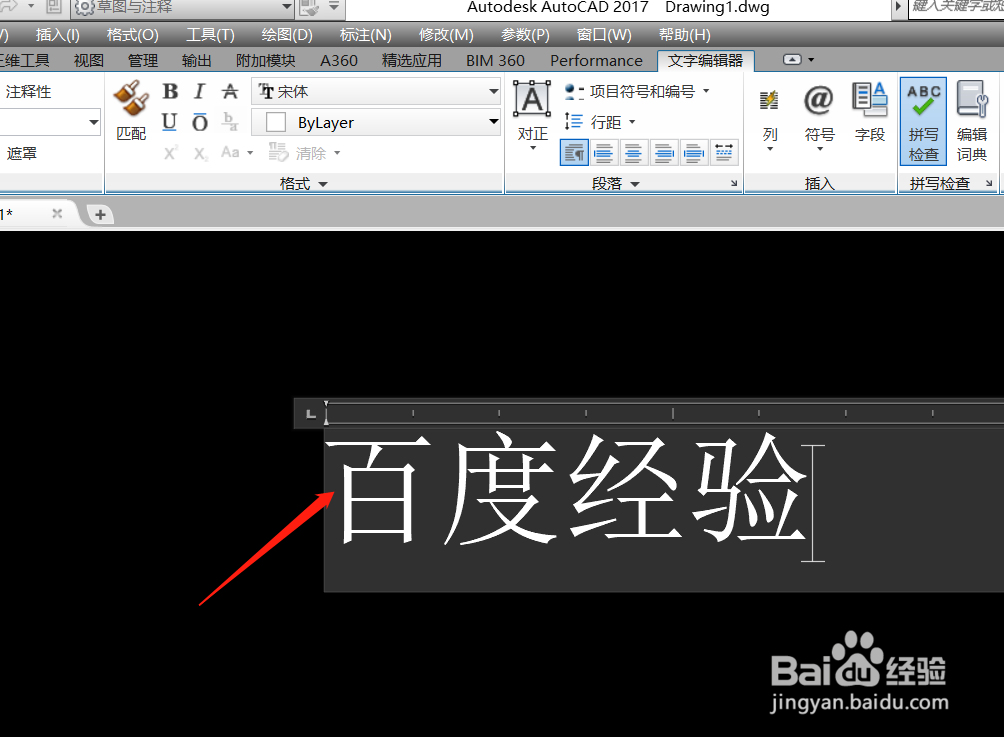Open the 窗口(W) menu
1004x737 pixels.
[x=604, y=35]
